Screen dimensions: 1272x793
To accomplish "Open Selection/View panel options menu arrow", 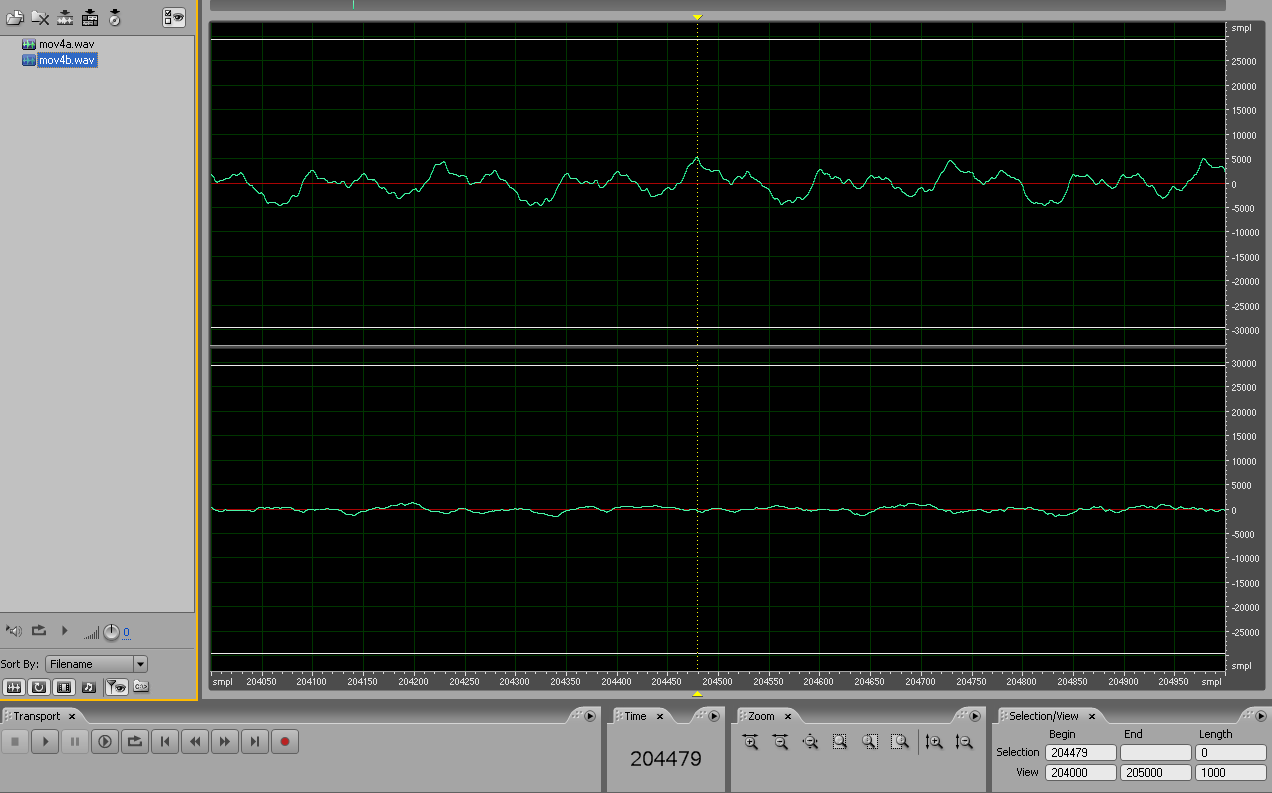I will 1260,716.
